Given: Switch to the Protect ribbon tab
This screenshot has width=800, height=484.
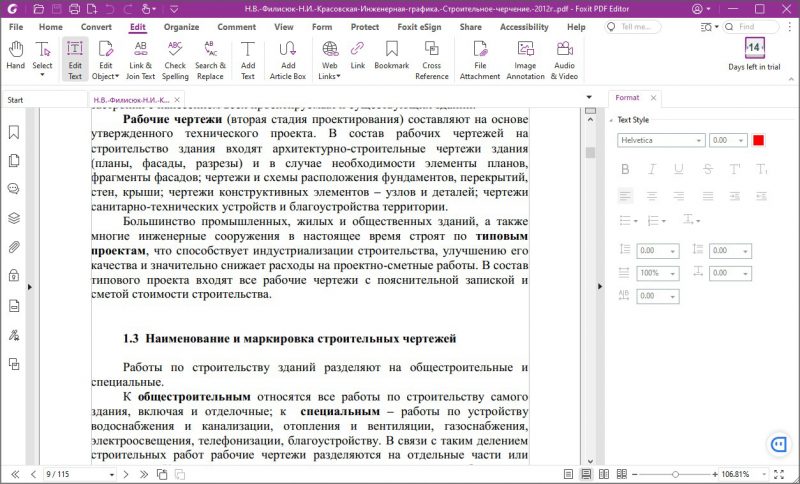Looking at the screenshot, I should click(x=365, y=27).
